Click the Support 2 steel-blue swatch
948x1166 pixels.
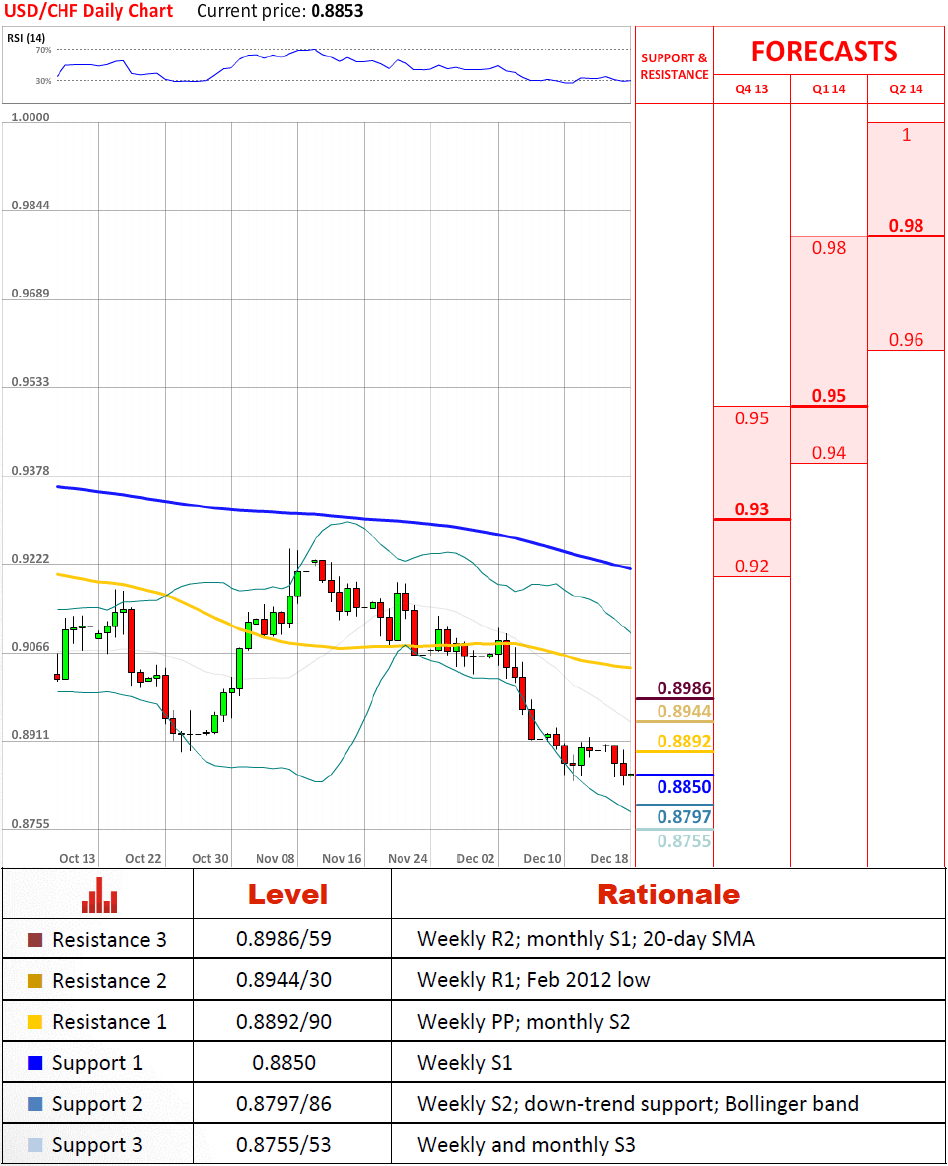pyautogui.click(x=35, y=1104)
